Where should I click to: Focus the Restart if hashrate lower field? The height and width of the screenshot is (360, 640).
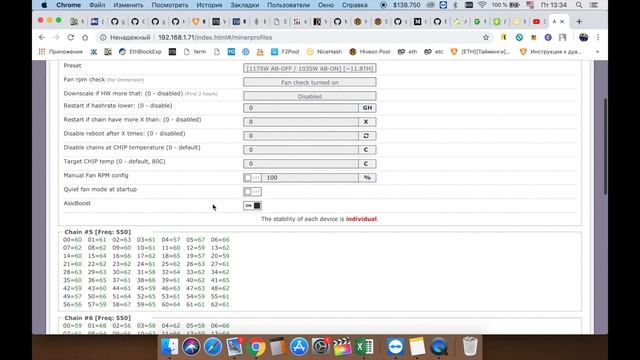pos(301,108)
